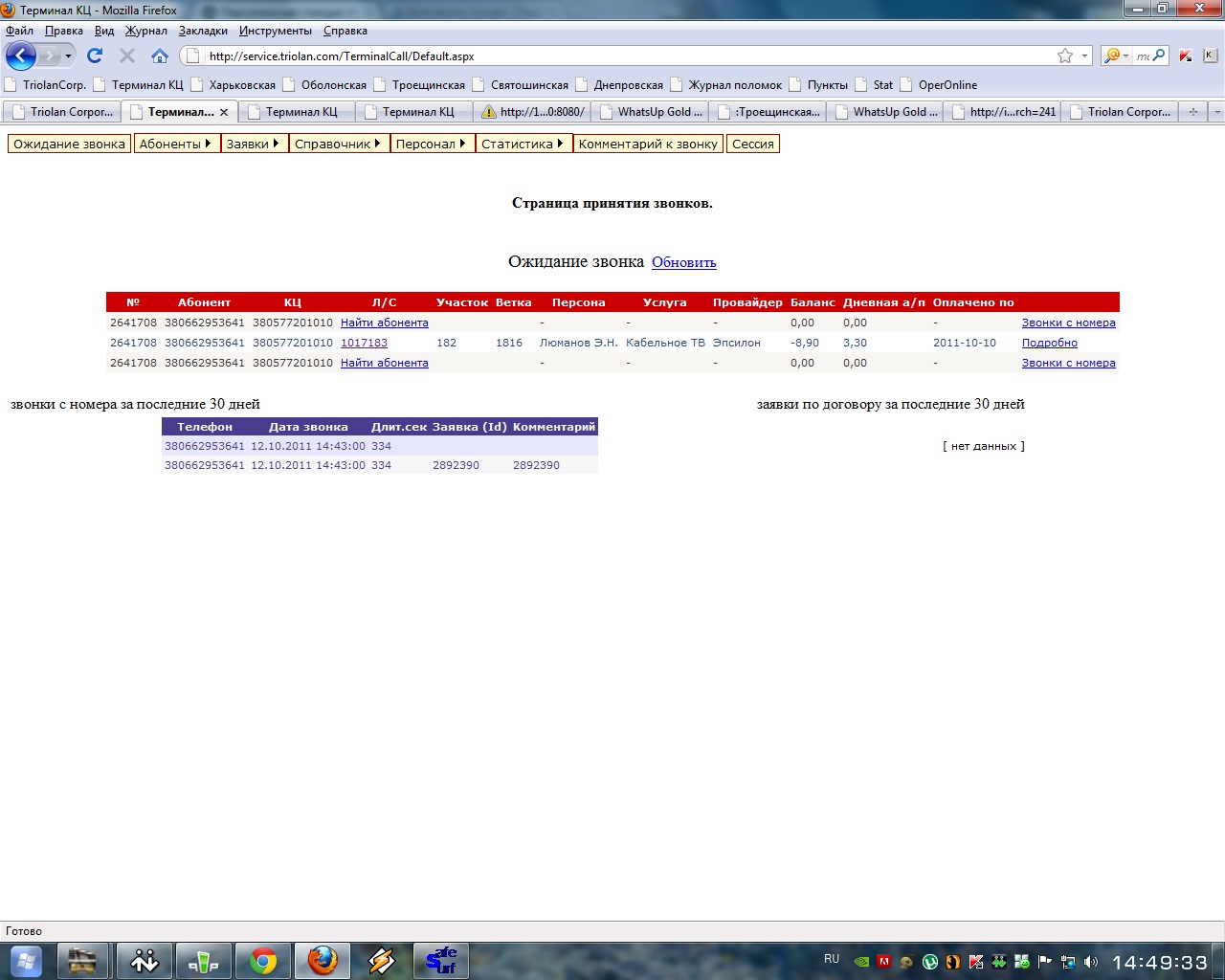The height and width of the screenshot is (980, 1225).
Task: Click the Сессия button
Action: (x=753, y=144)
